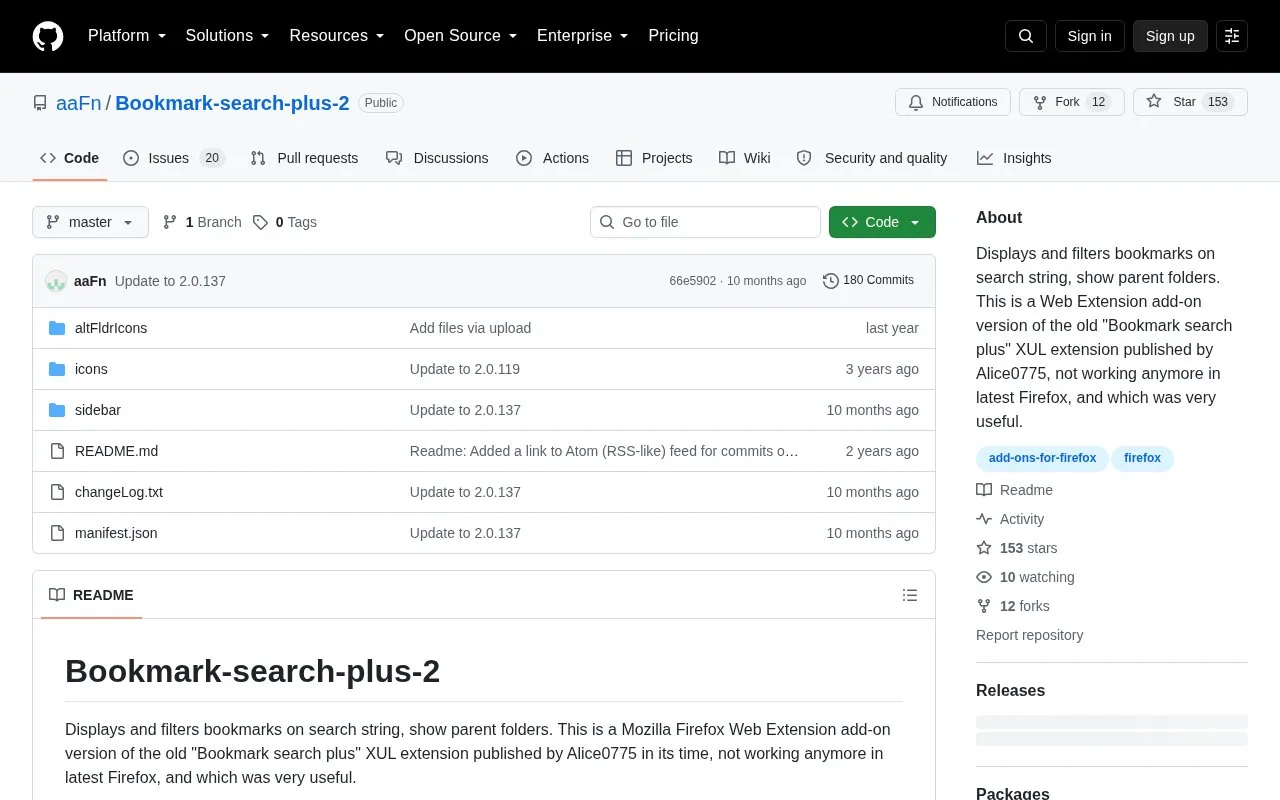Click the sidebar folder icon
The height and width of the screenshot is (800, 1280).
(57, 410)
